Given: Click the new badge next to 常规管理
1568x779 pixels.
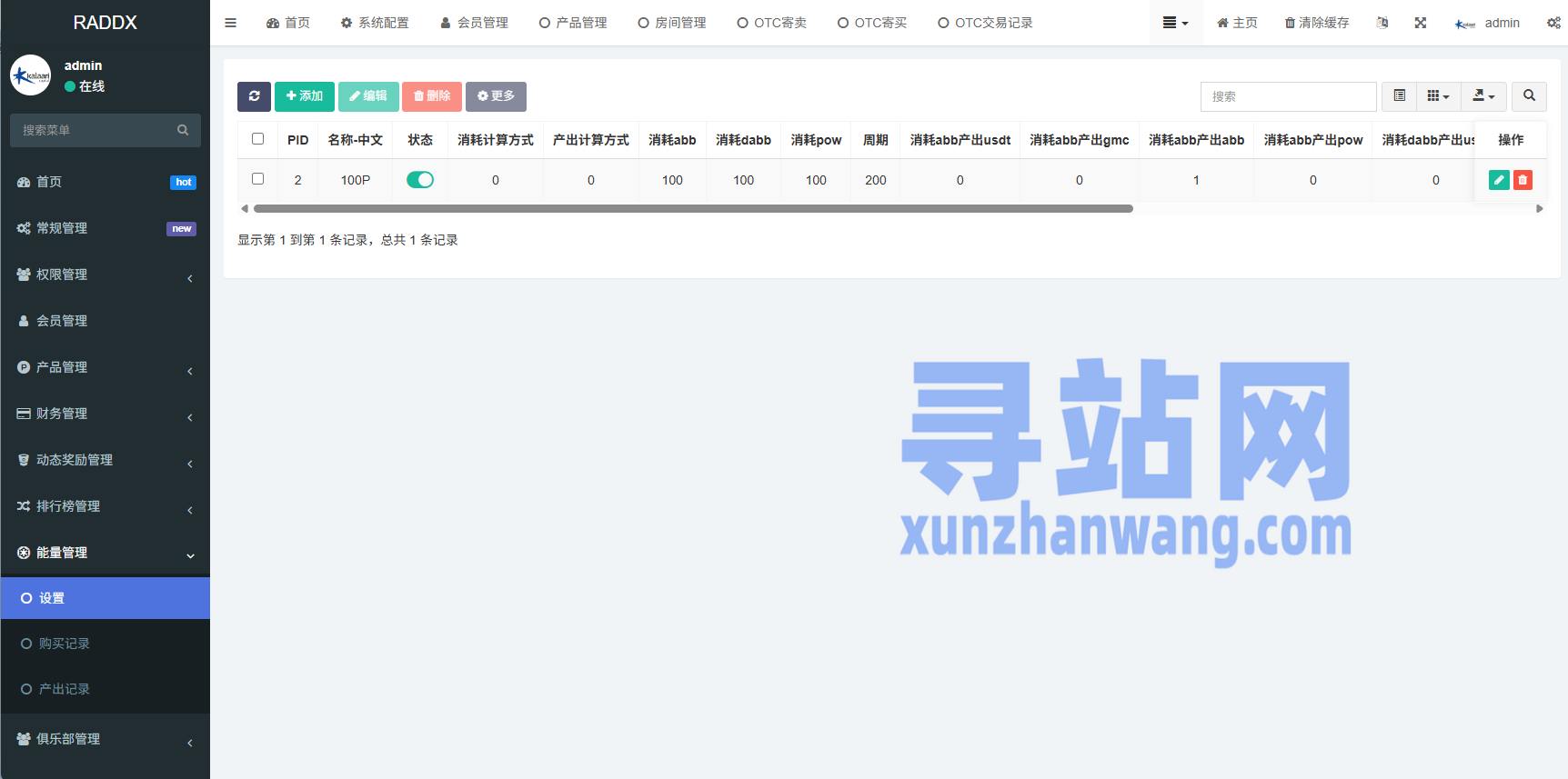Looking at the screenshot, I should [182, 229].
